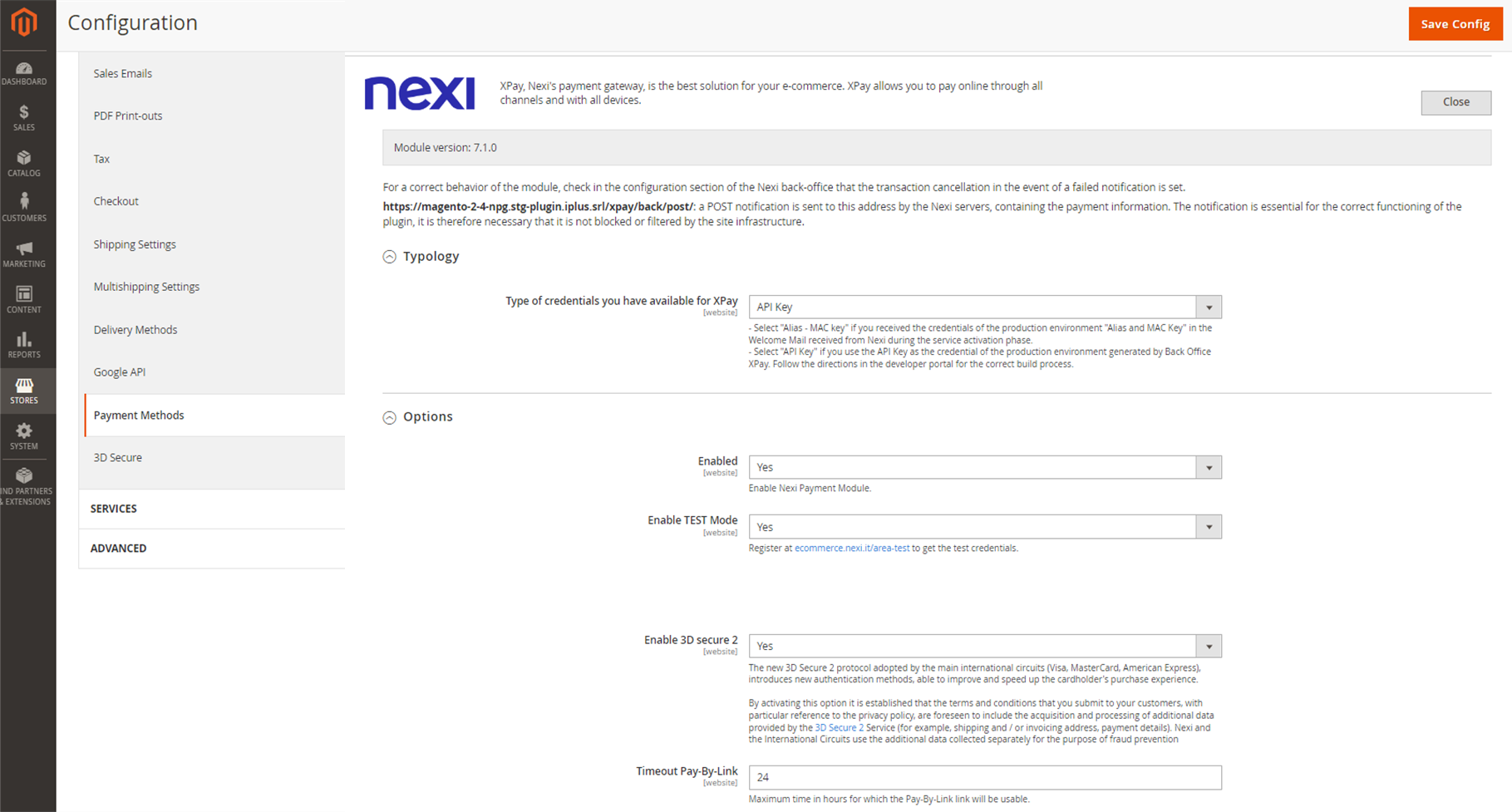
Task: Open the Content sidebar icon
Action: [24, 300]
